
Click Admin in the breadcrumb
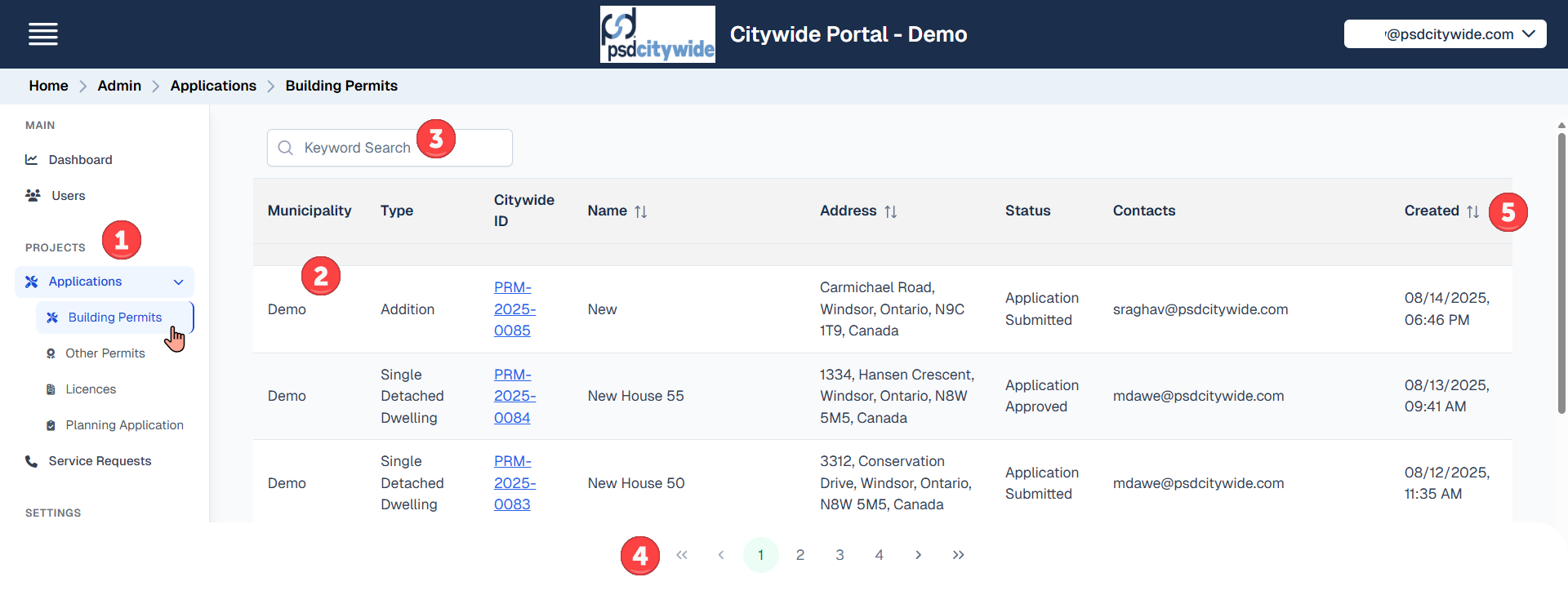[x=119, y=86]
